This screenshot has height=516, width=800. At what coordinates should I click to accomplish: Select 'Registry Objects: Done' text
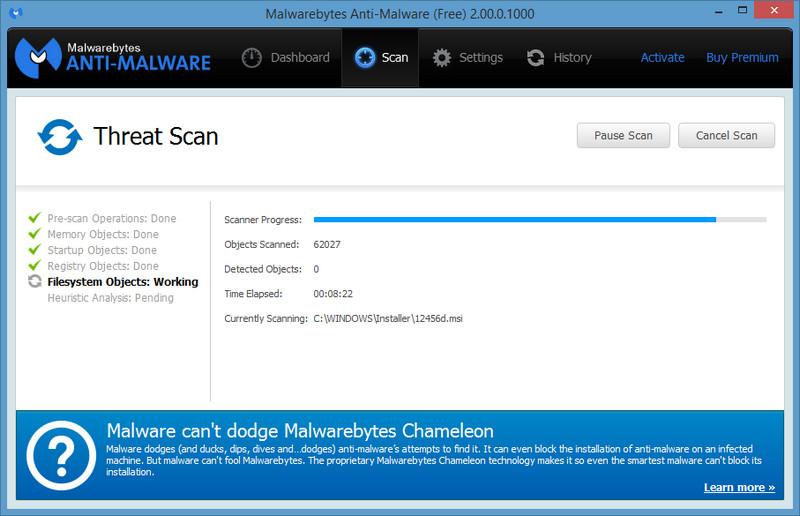click(x=103, y=266)
